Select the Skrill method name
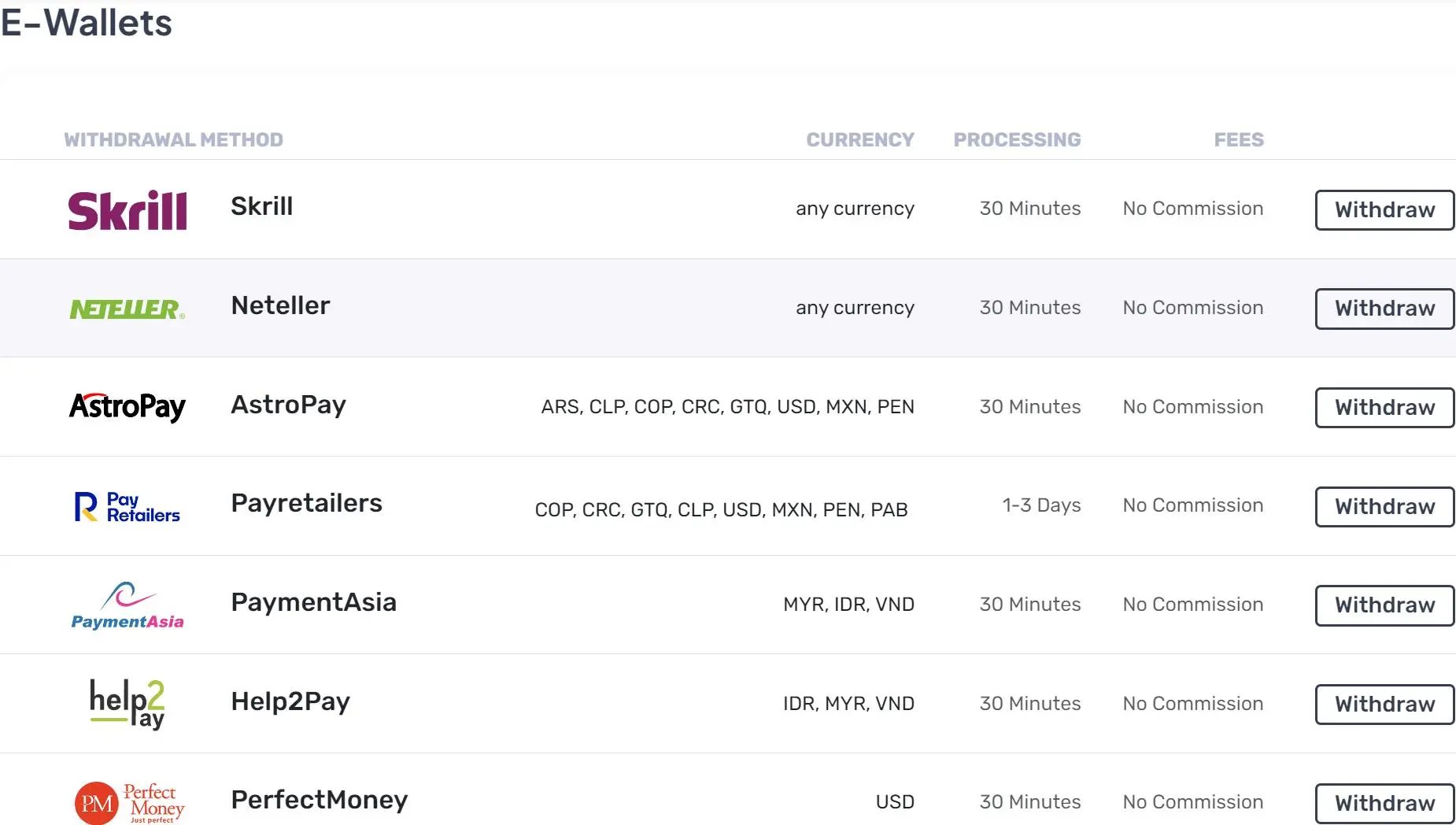1456x825 pixels. [x=262, y=206]
